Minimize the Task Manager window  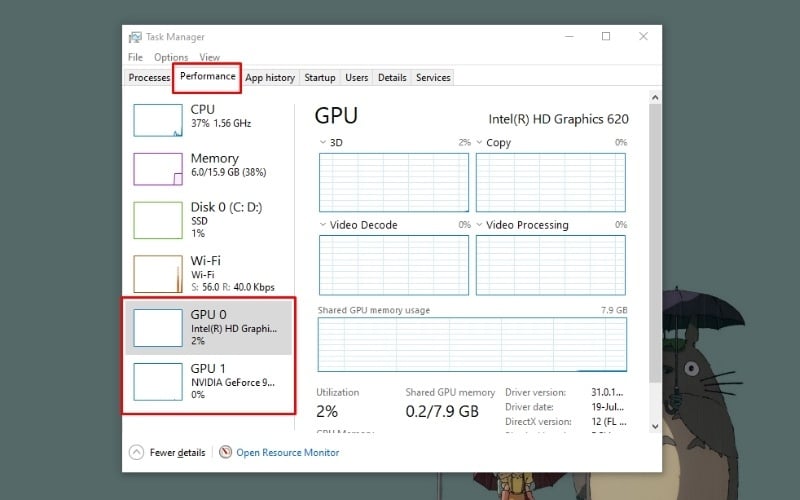(x=569, y=36)
